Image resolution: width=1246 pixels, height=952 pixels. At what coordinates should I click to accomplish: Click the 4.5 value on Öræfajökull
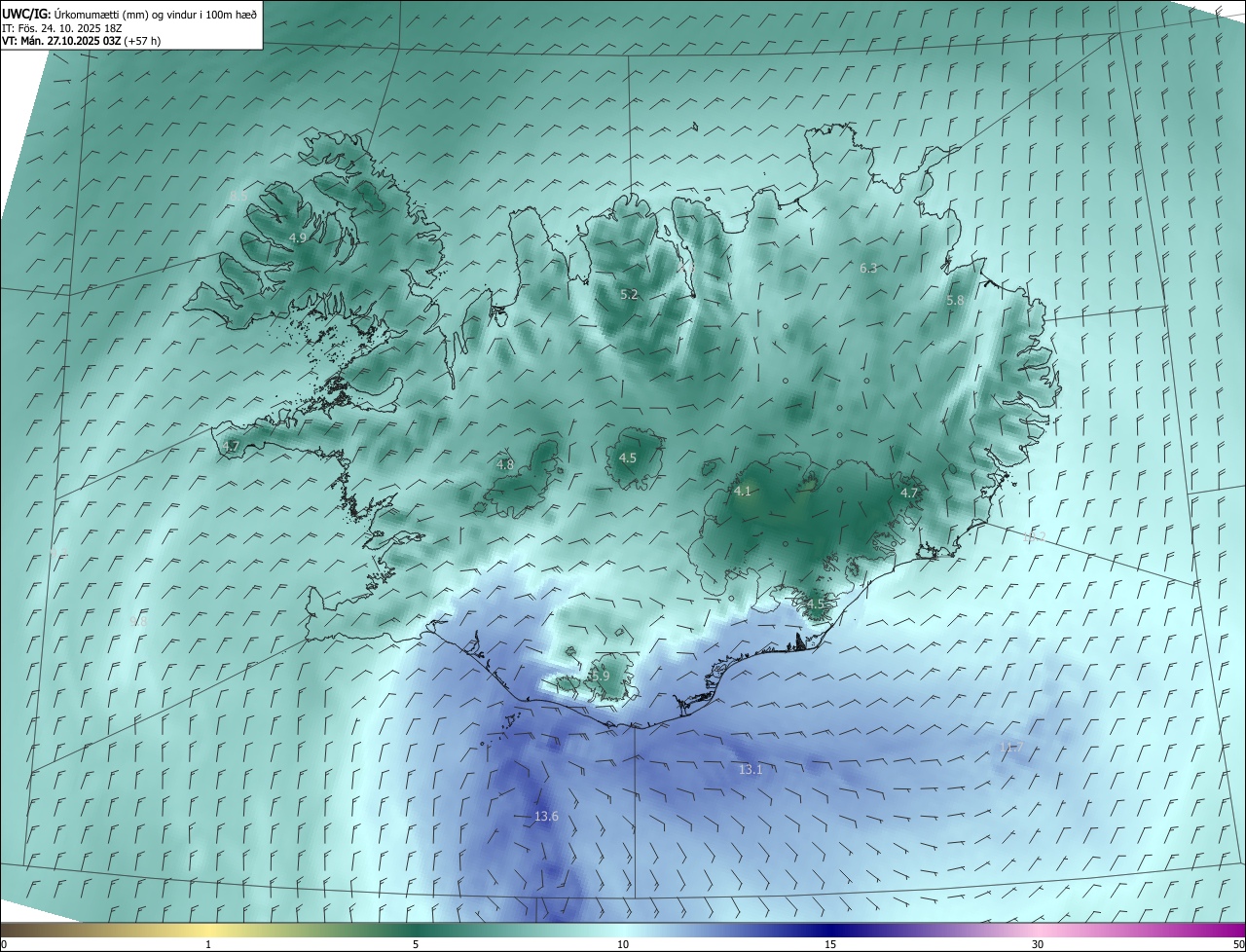click(815, 604)
